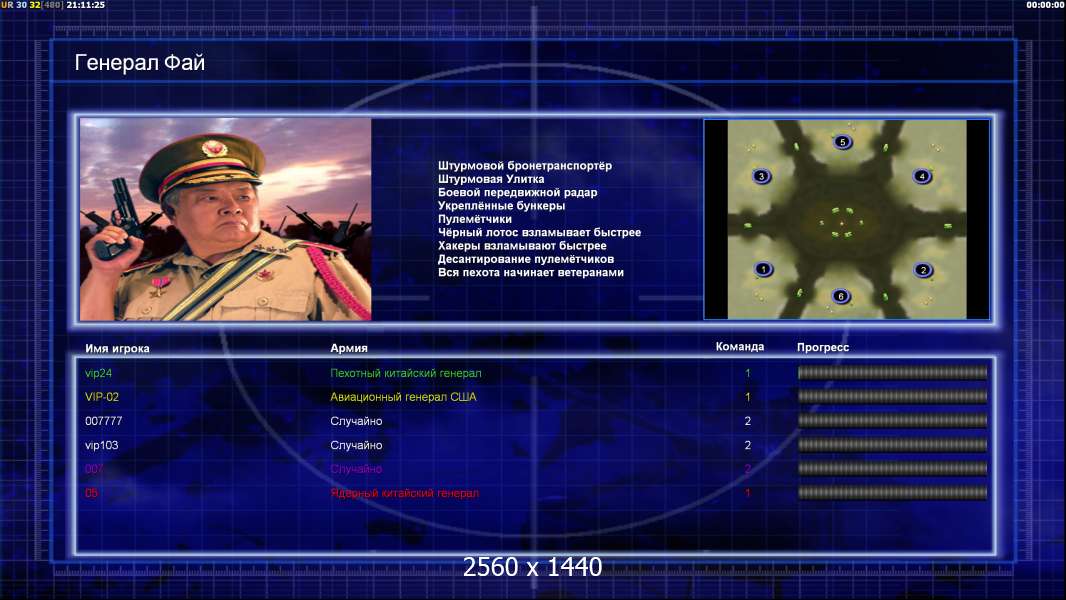Click team number in the vip103 row

pyautogui.click(x=747, y=445)
